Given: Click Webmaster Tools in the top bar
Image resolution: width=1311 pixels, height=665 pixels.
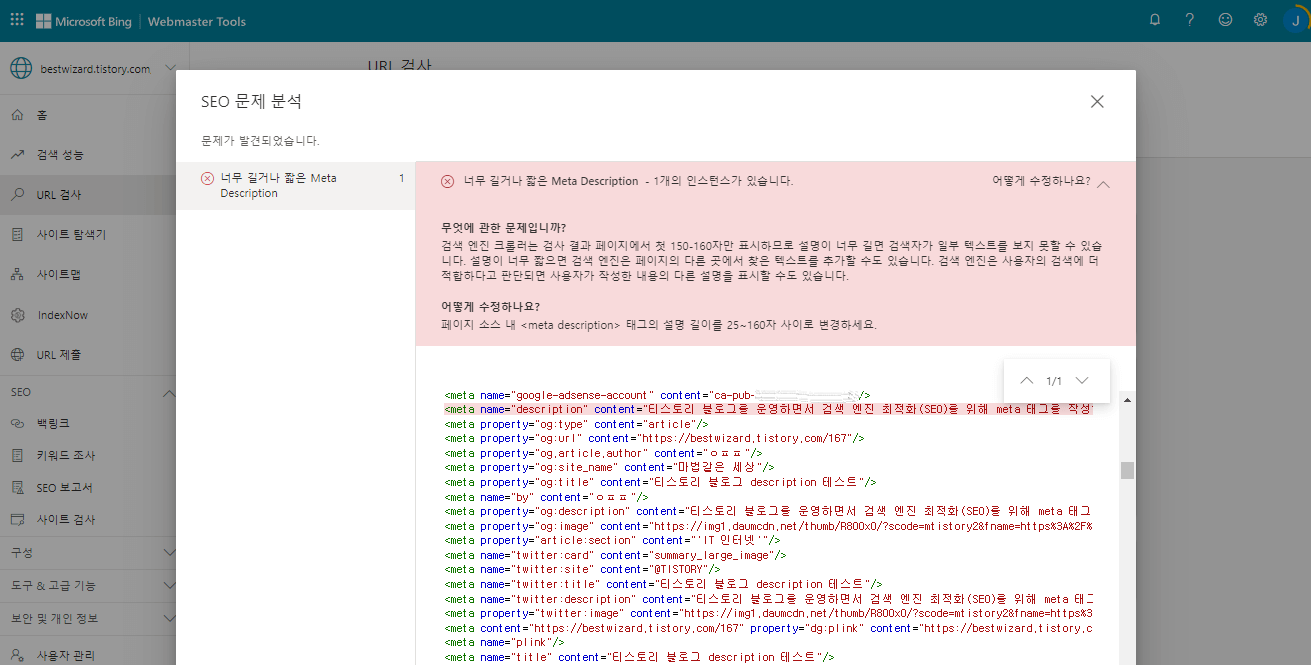Looking at the screenshot, I should (x=196, y=20).
